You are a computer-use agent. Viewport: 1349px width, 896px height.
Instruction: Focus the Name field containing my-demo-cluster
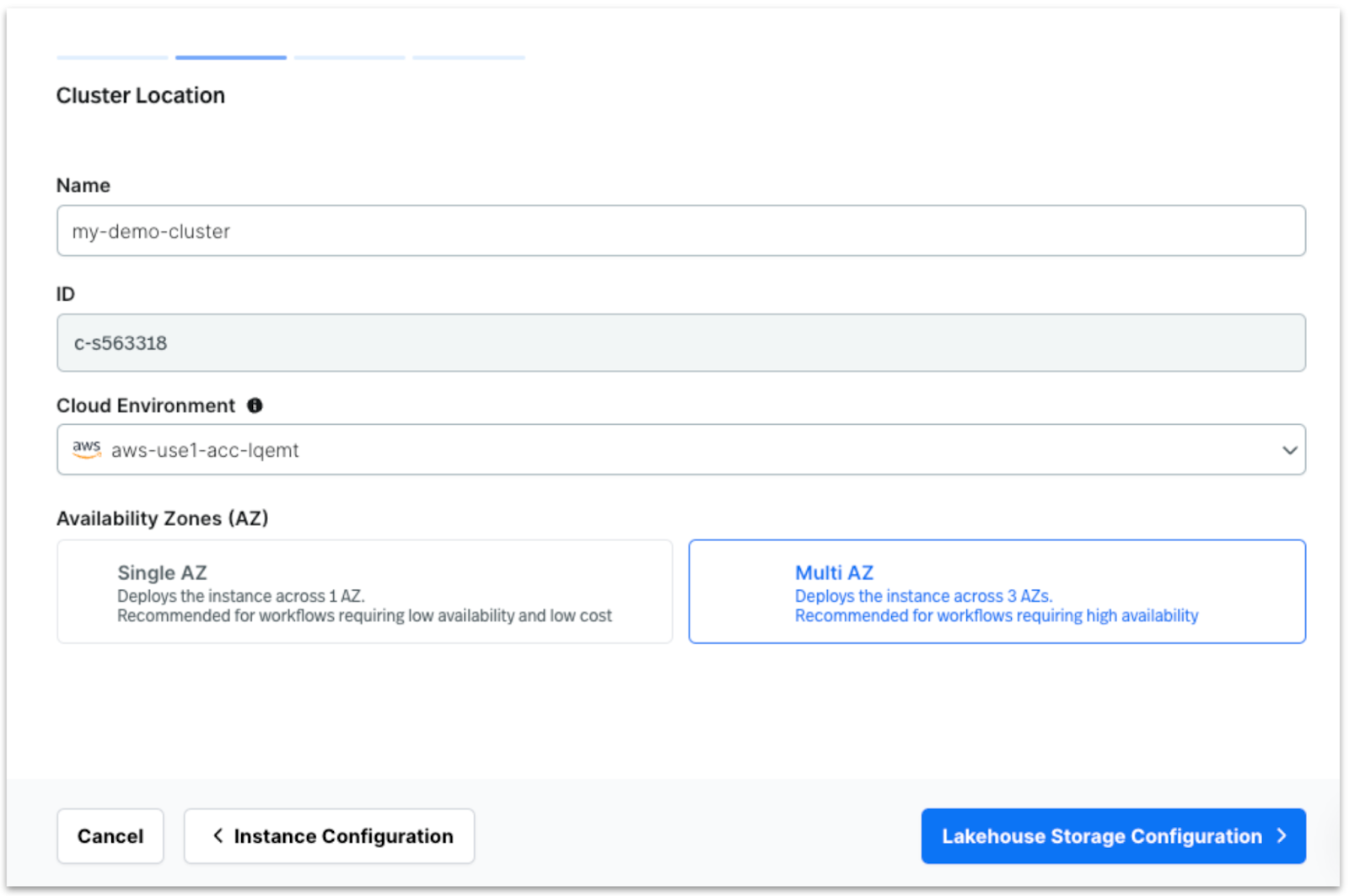click(680, 231)
